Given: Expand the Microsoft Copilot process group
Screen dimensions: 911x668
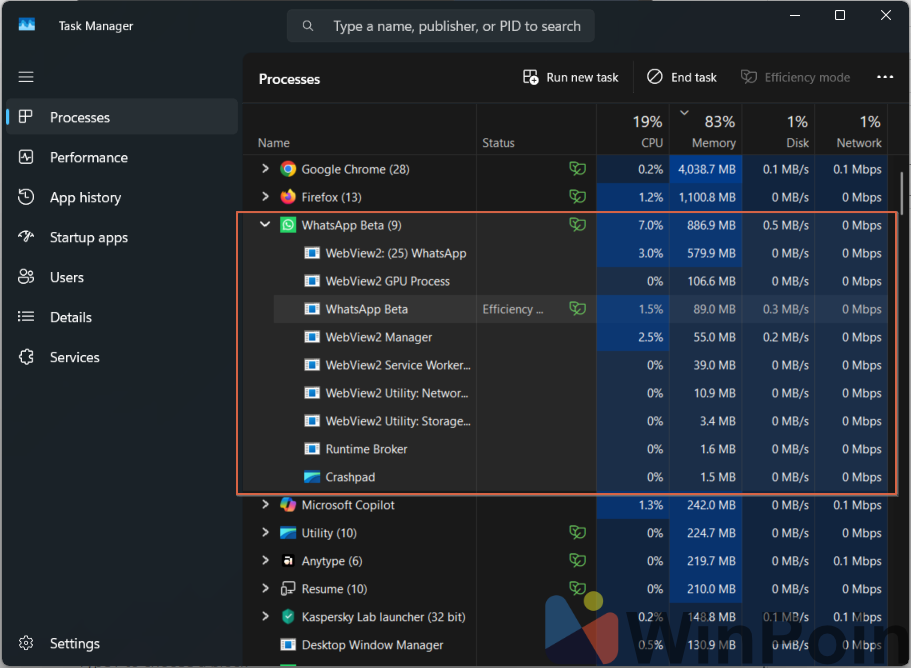Looking at the screenshot, I should pos(265,505).
